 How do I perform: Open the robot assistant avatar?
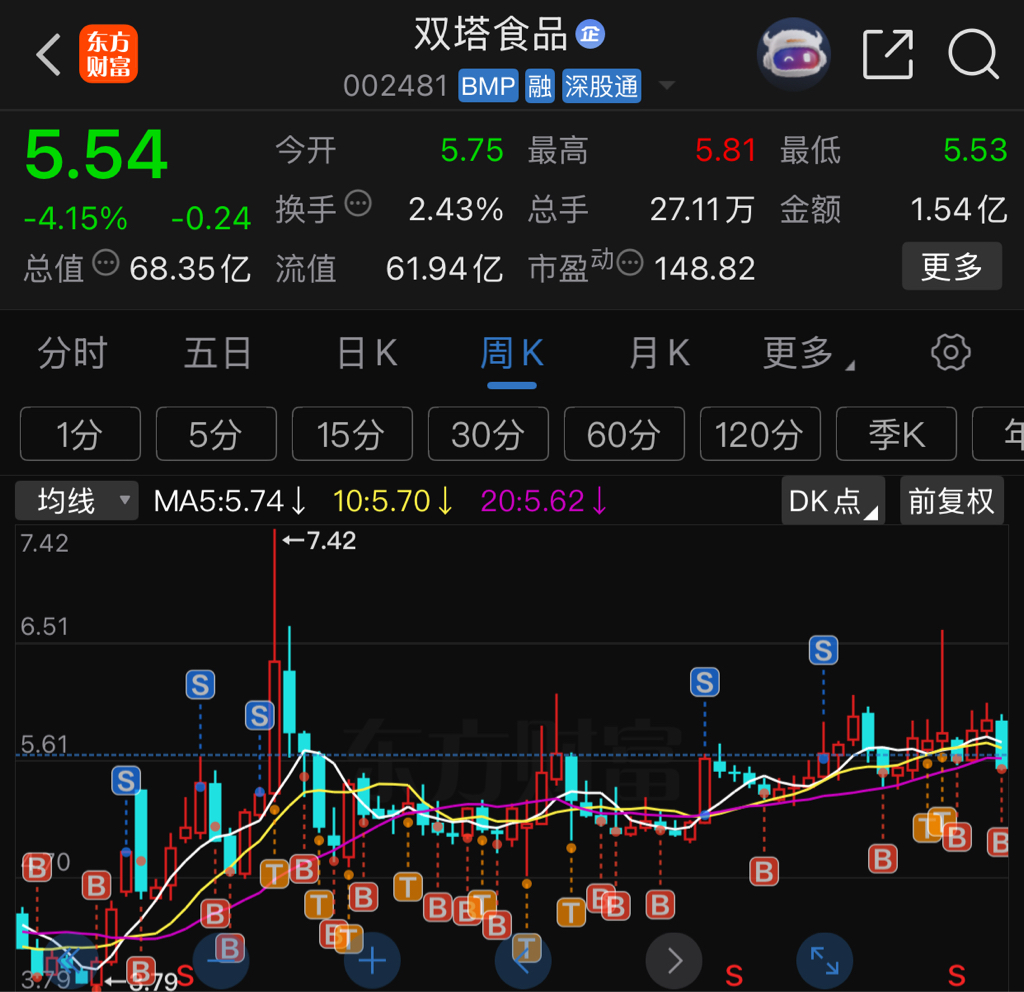tap(793, 54)
